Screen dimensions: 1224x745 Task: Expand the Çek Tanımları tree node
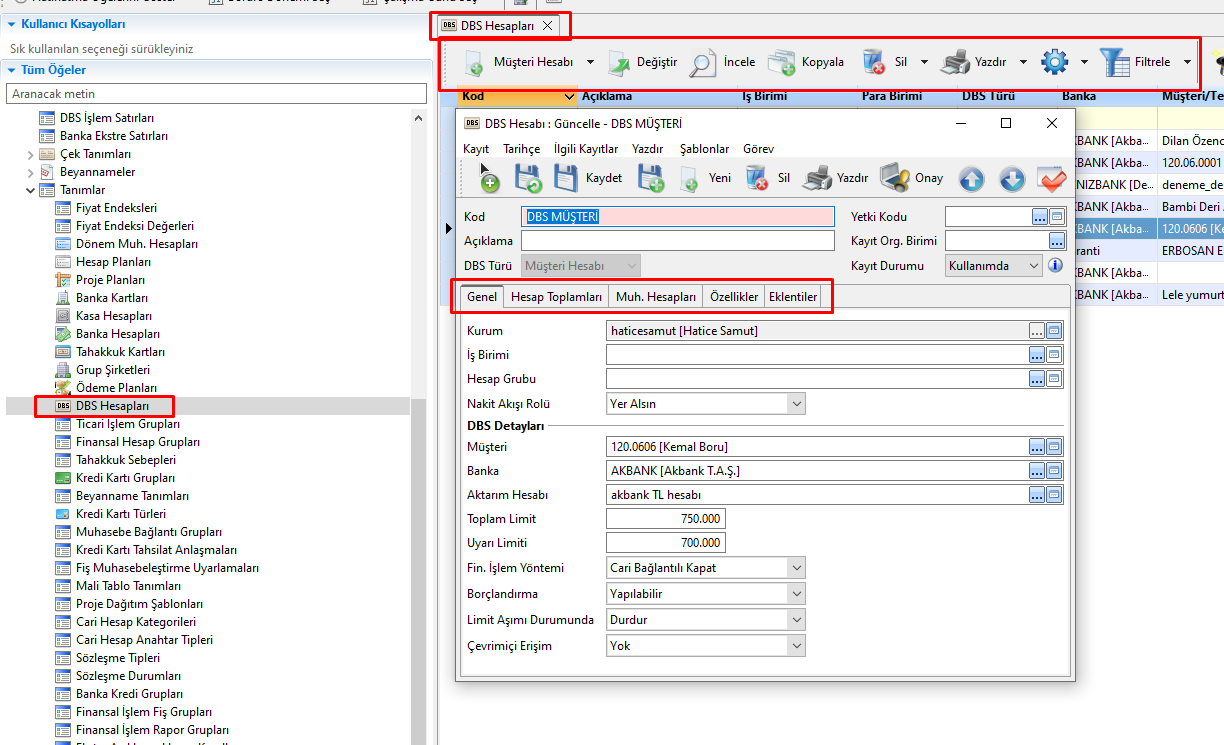[x=31, y=154]
